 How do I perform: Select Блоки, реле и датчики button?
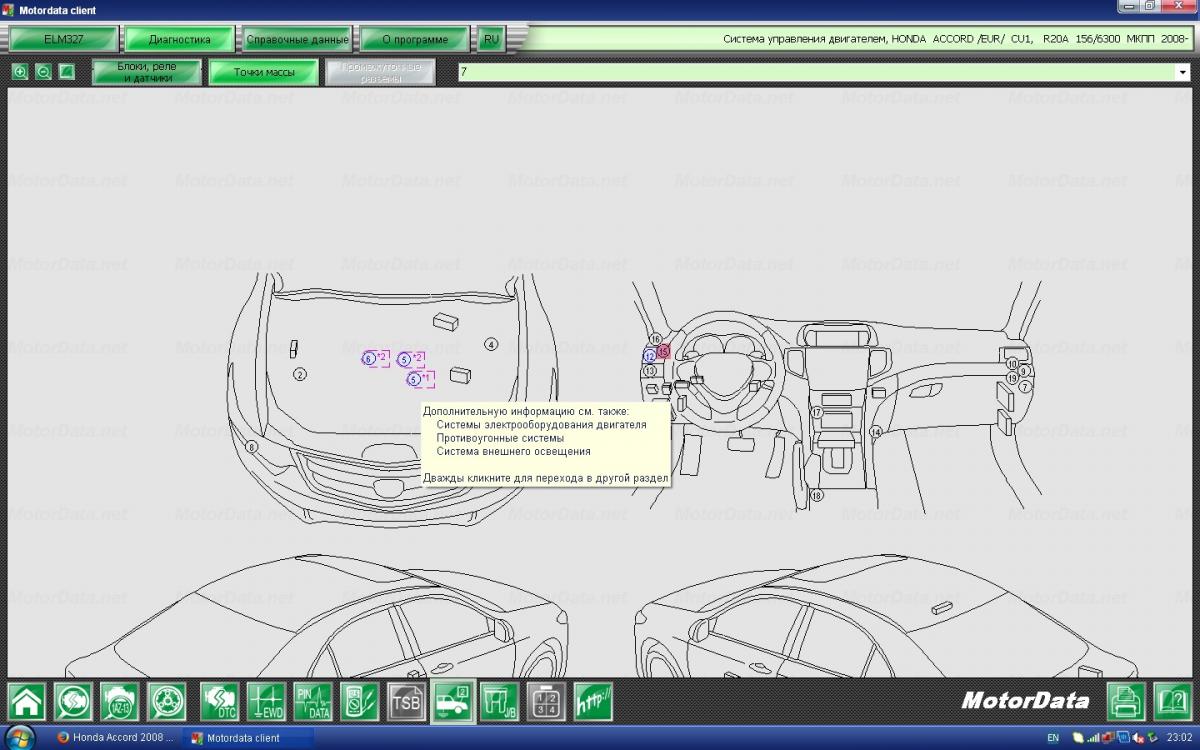147,72
